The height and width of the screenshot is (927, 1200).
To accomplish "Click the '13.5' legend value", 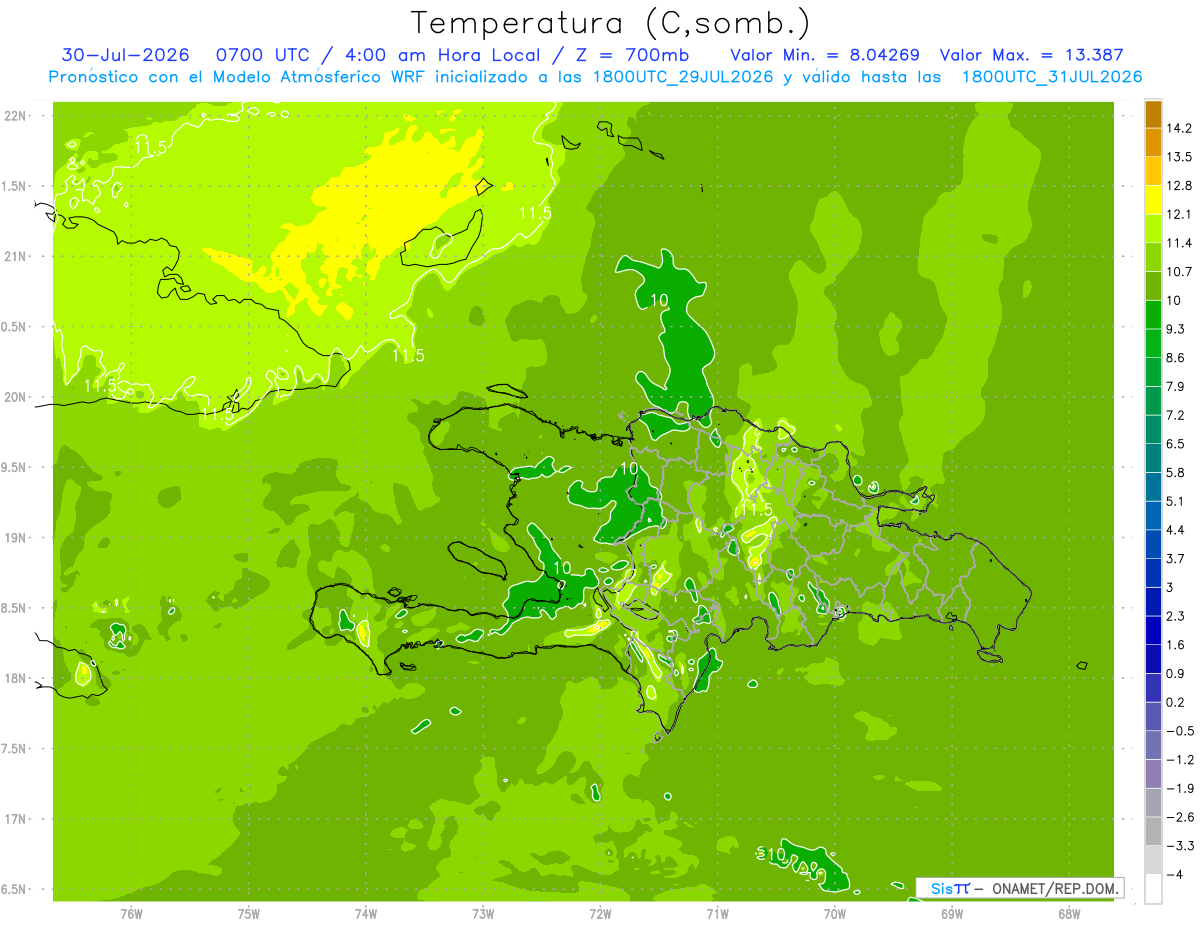I will point(1178,157).
